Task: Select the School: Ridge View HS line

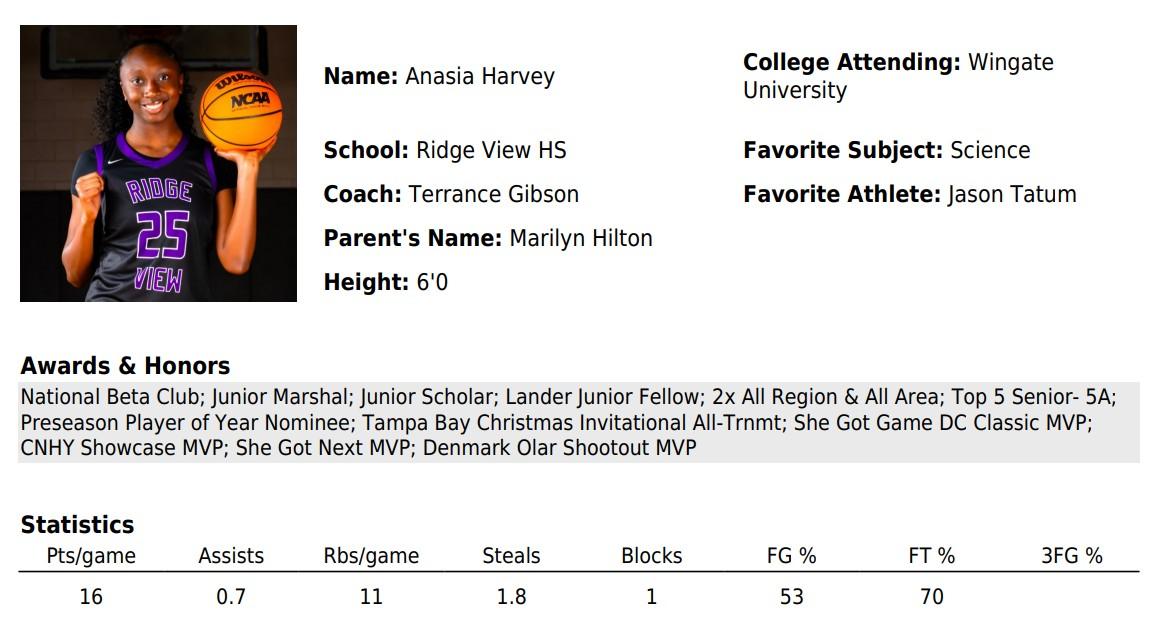Action: point(445,150)
